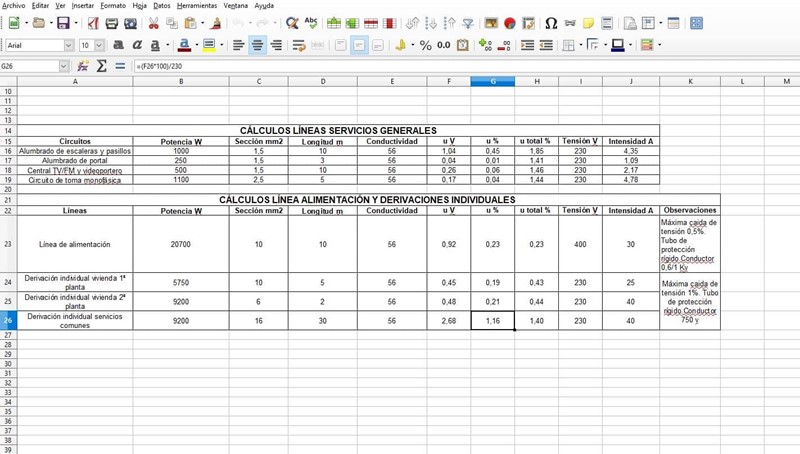The height and width of the screenshot is (454, 800).
Task: Insert comment sticky note icon
Action: click(588, 23)
